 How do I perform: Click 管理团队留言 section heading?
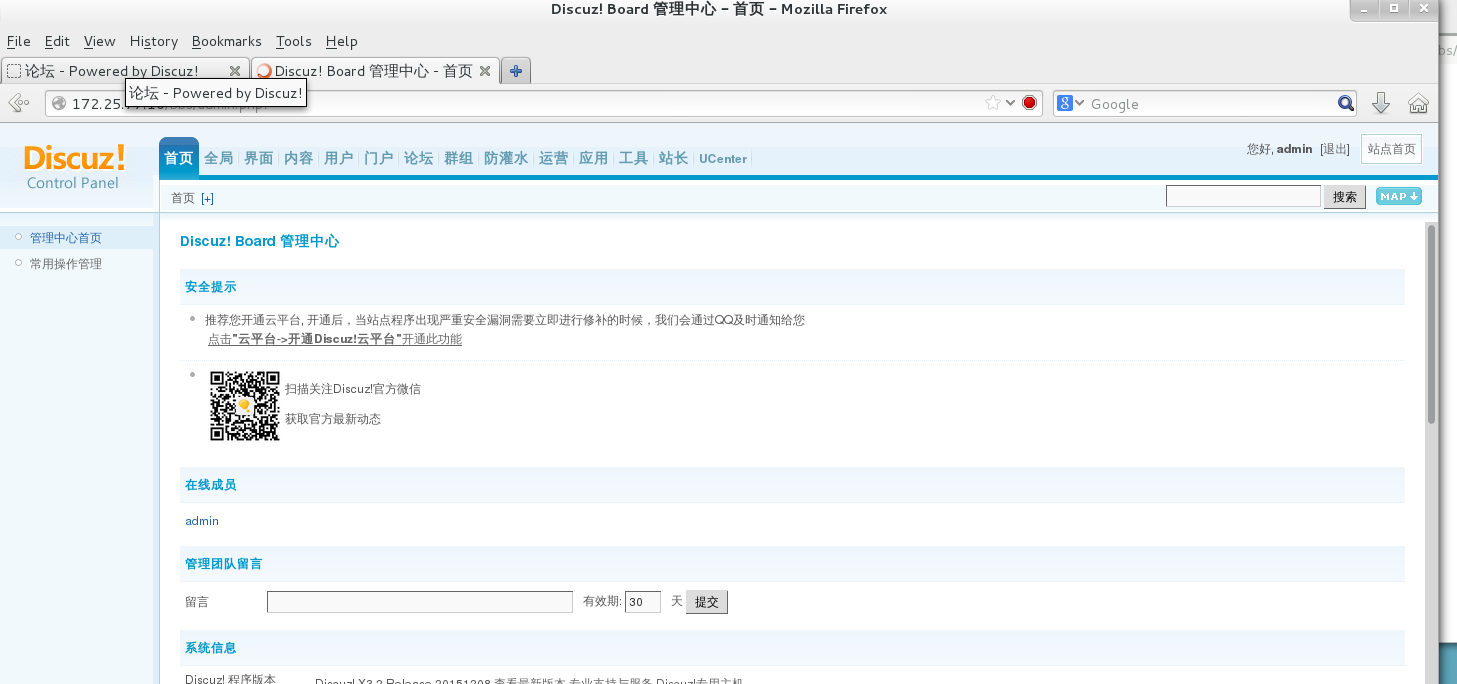point(223,564)
